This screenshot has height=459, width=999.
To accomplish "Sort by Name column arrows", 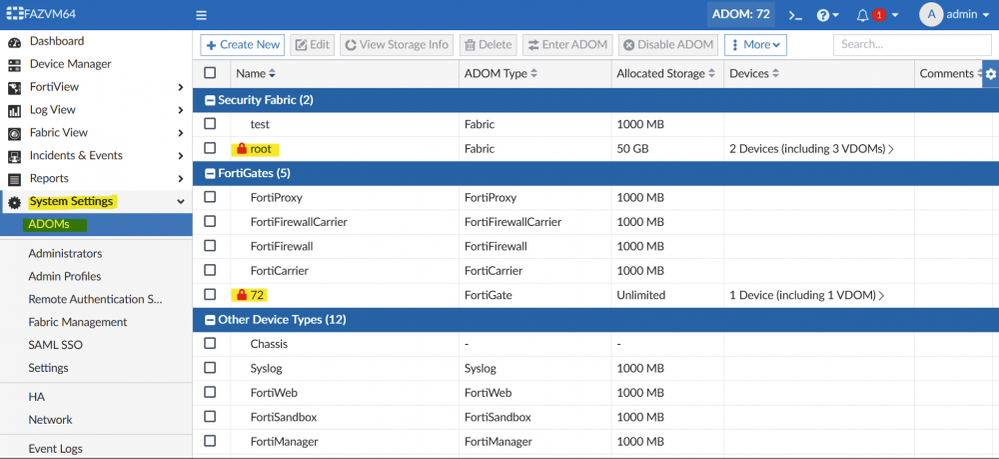I will tap(272, 74).
